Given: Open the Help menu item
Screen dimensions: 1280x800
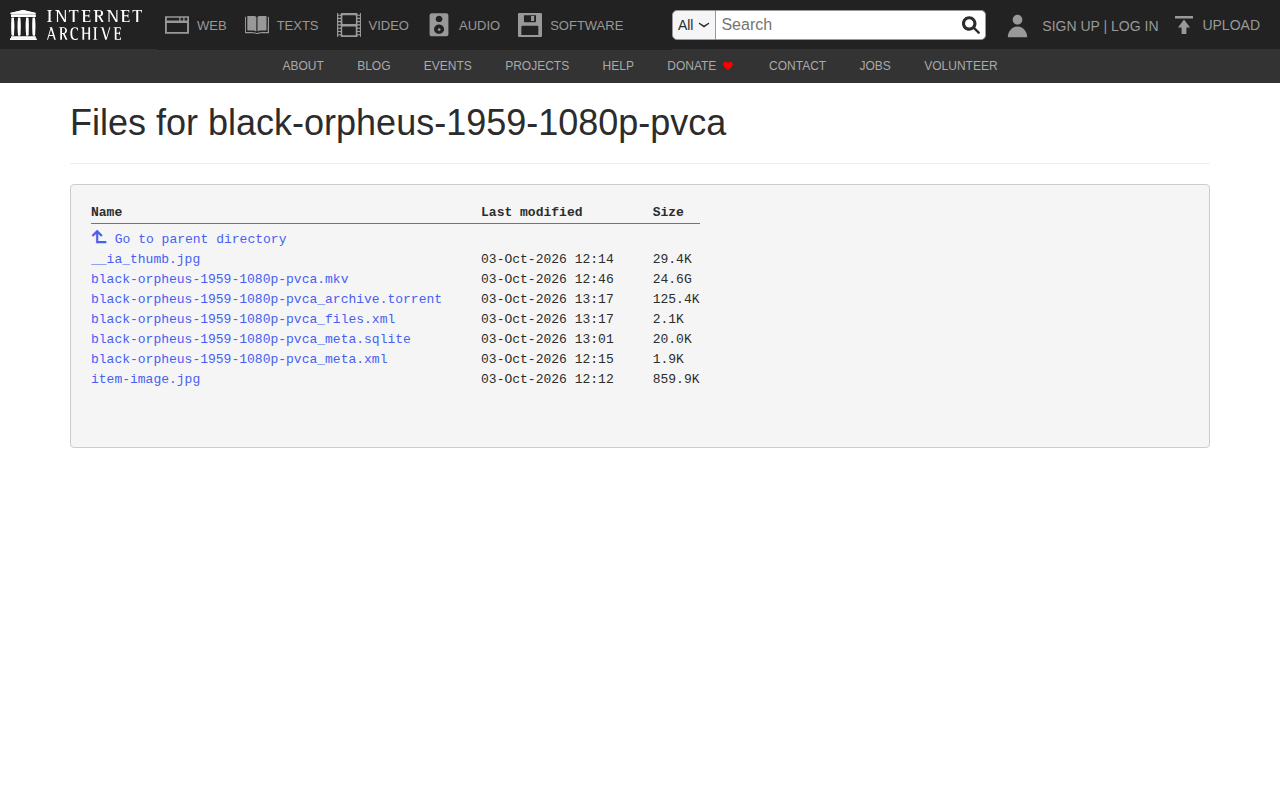Looking at the screenshot, I should pos(618,66).
